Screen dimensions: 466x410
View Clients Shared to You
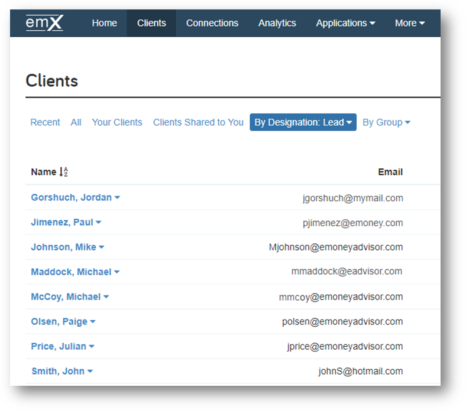(198, 122)
